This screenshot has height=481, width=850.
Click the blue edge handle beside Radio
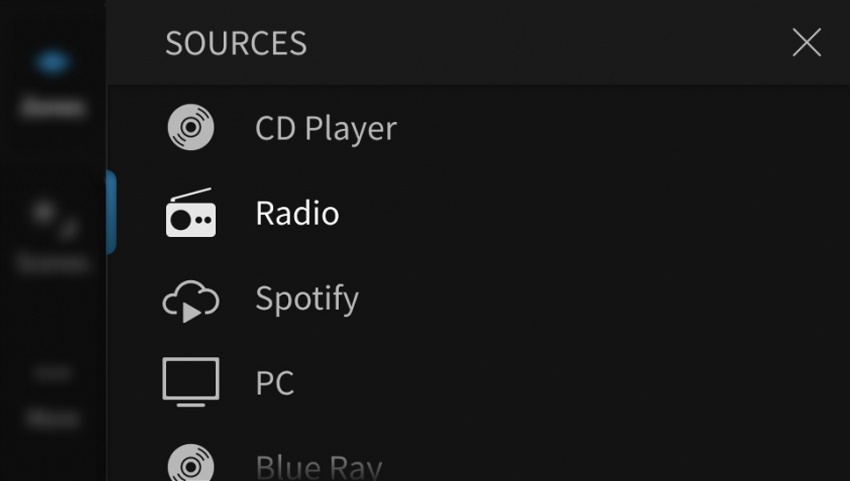(111, 212)
